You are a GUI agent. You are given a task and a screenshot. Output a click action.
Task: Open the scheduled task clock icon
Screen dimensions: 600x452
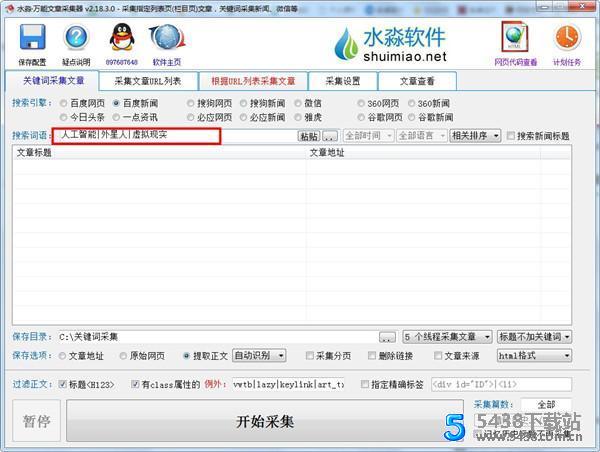coord(567,38)
